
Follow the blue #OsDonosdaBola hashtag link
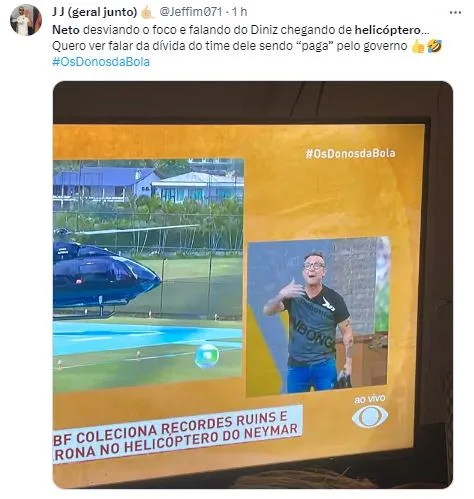click(101, 62)
